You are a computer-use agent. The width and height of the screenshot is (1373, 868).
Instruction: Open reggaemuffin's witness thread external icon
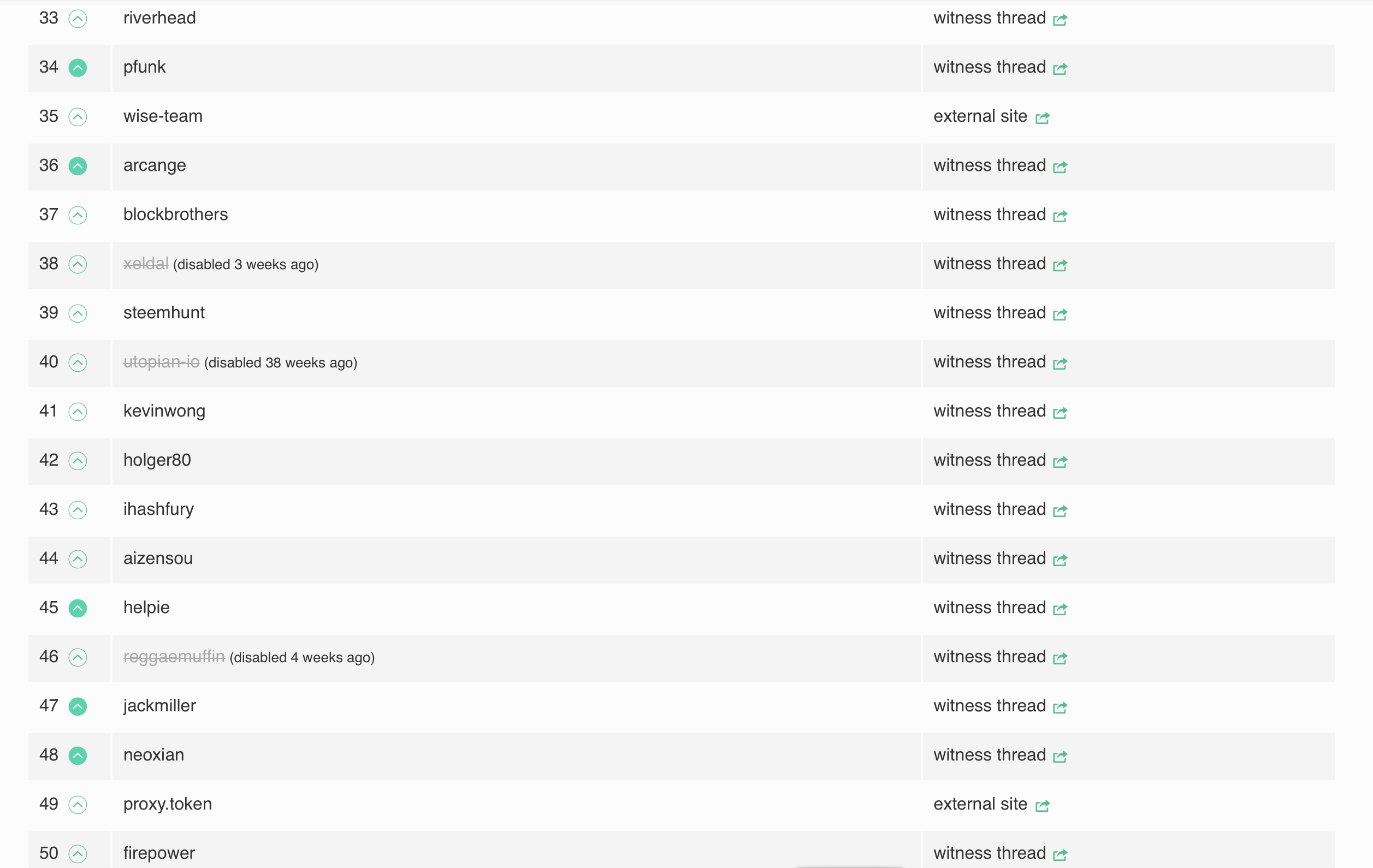point(1060,658)
